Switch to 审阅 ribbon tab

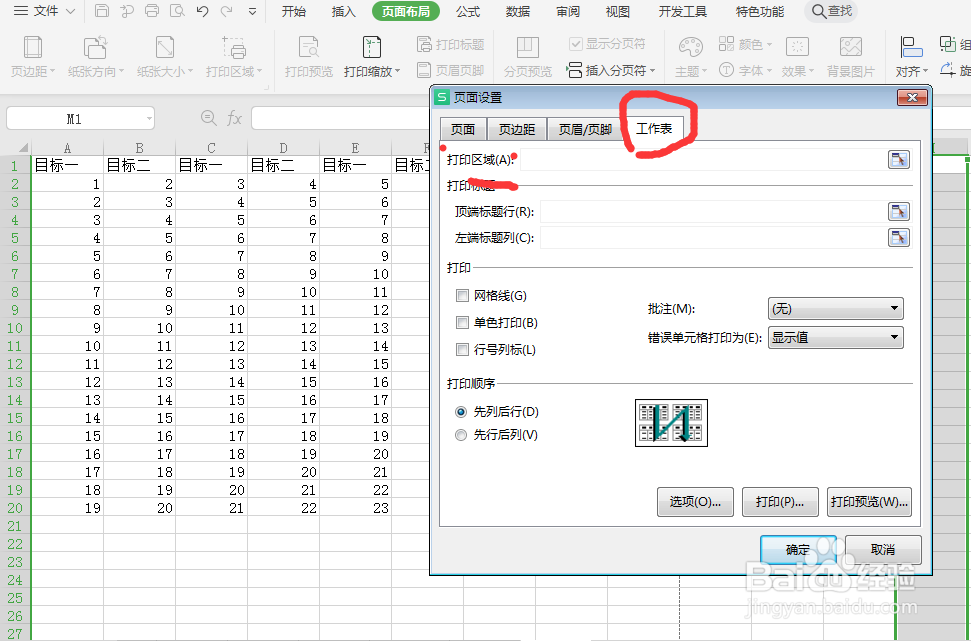click(x=568, y=11)
